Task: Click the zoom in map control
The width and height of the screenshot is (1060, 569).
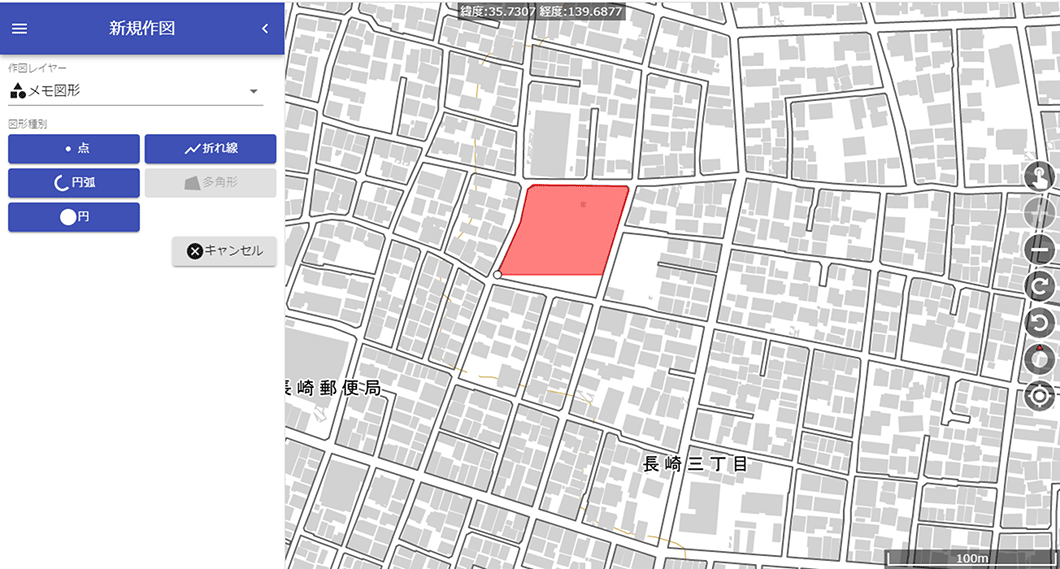Action: click(x=1041, y=213)
